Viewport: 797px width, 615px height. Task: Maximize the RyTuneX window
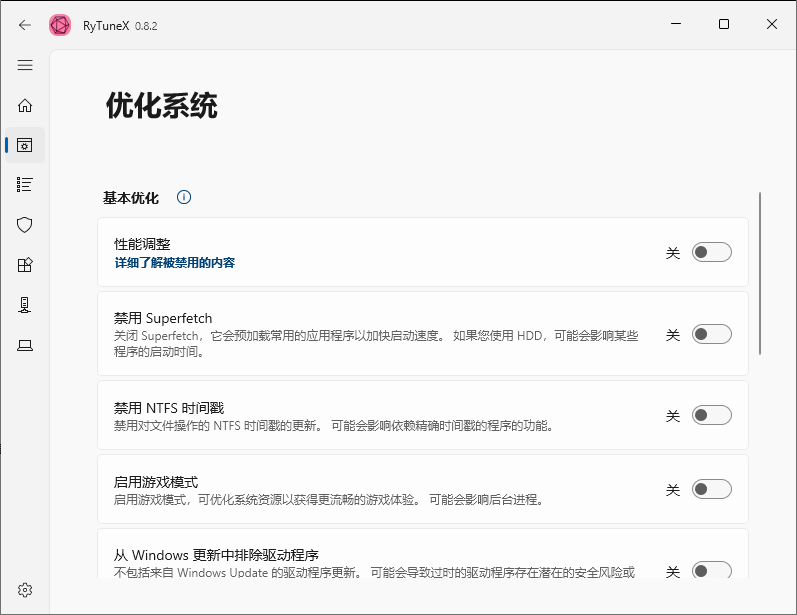pos(724,25)
